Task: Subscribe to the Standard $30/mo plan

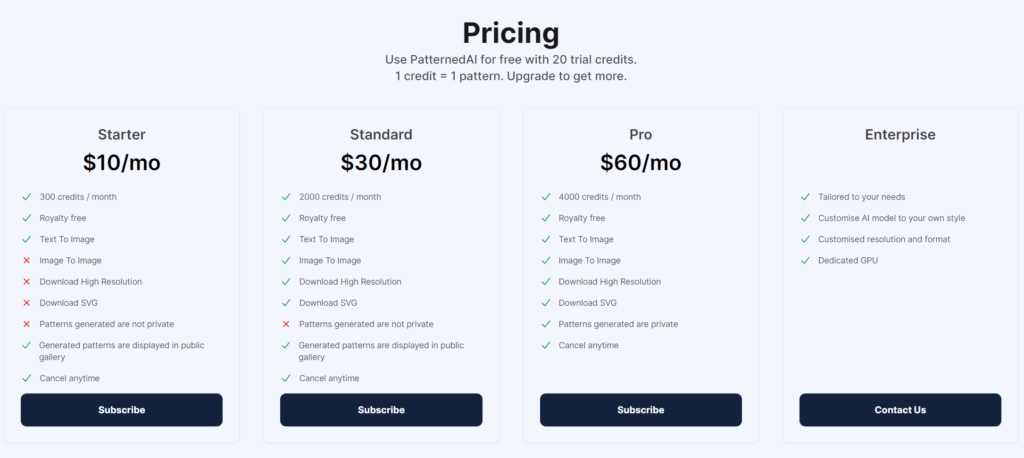Action: click(x=381, y=410)
